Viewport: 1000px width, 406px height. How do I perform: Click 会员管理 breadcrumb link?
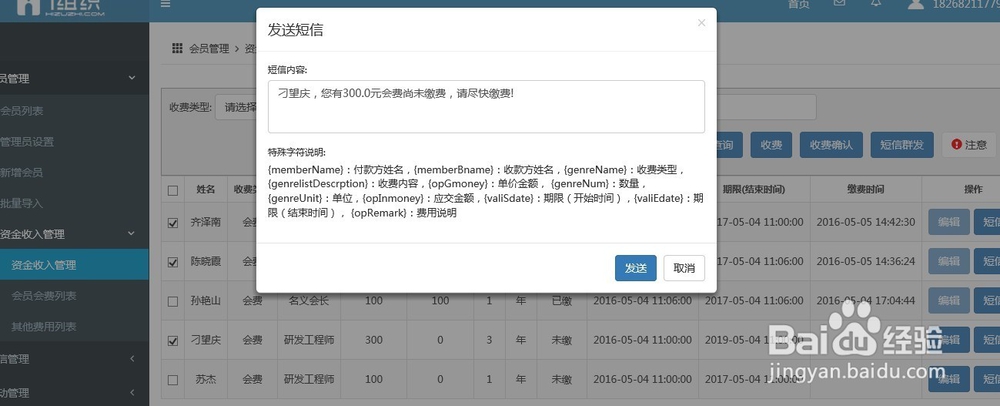pos(209,48)
